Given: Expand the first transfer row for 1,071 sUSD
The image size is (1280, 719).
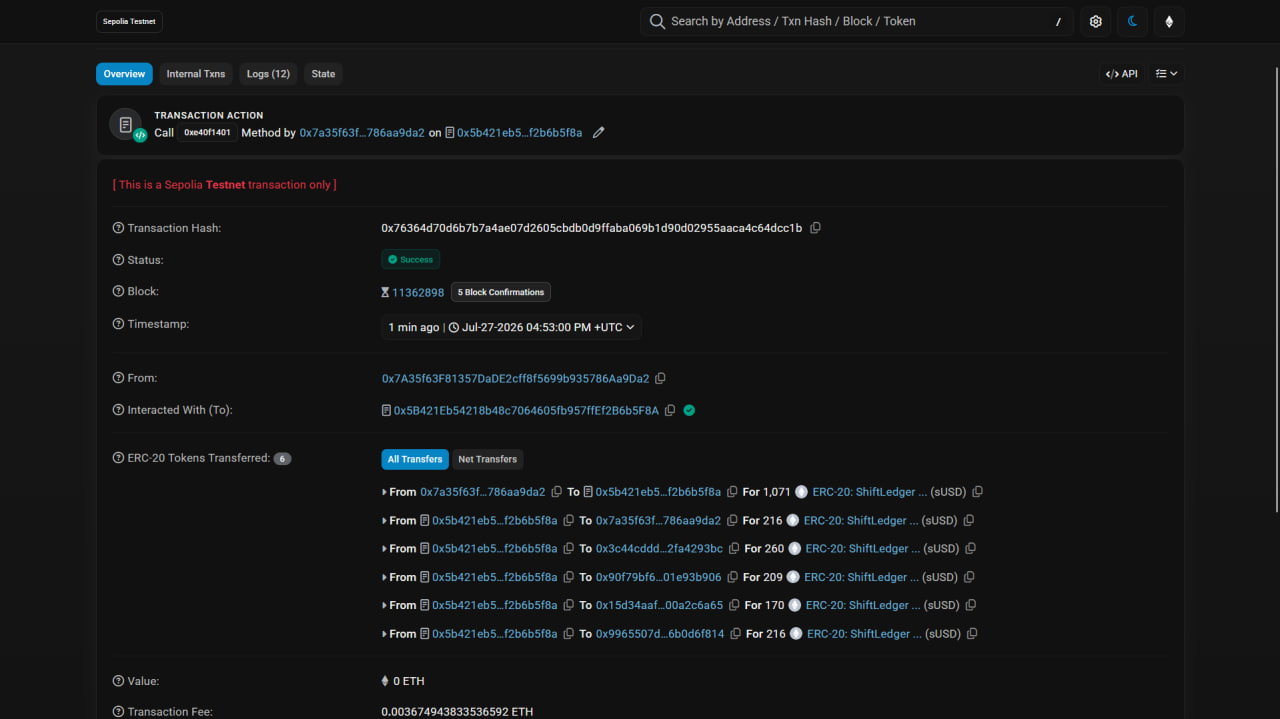Looking at the screenshot, I should (384, 492).
